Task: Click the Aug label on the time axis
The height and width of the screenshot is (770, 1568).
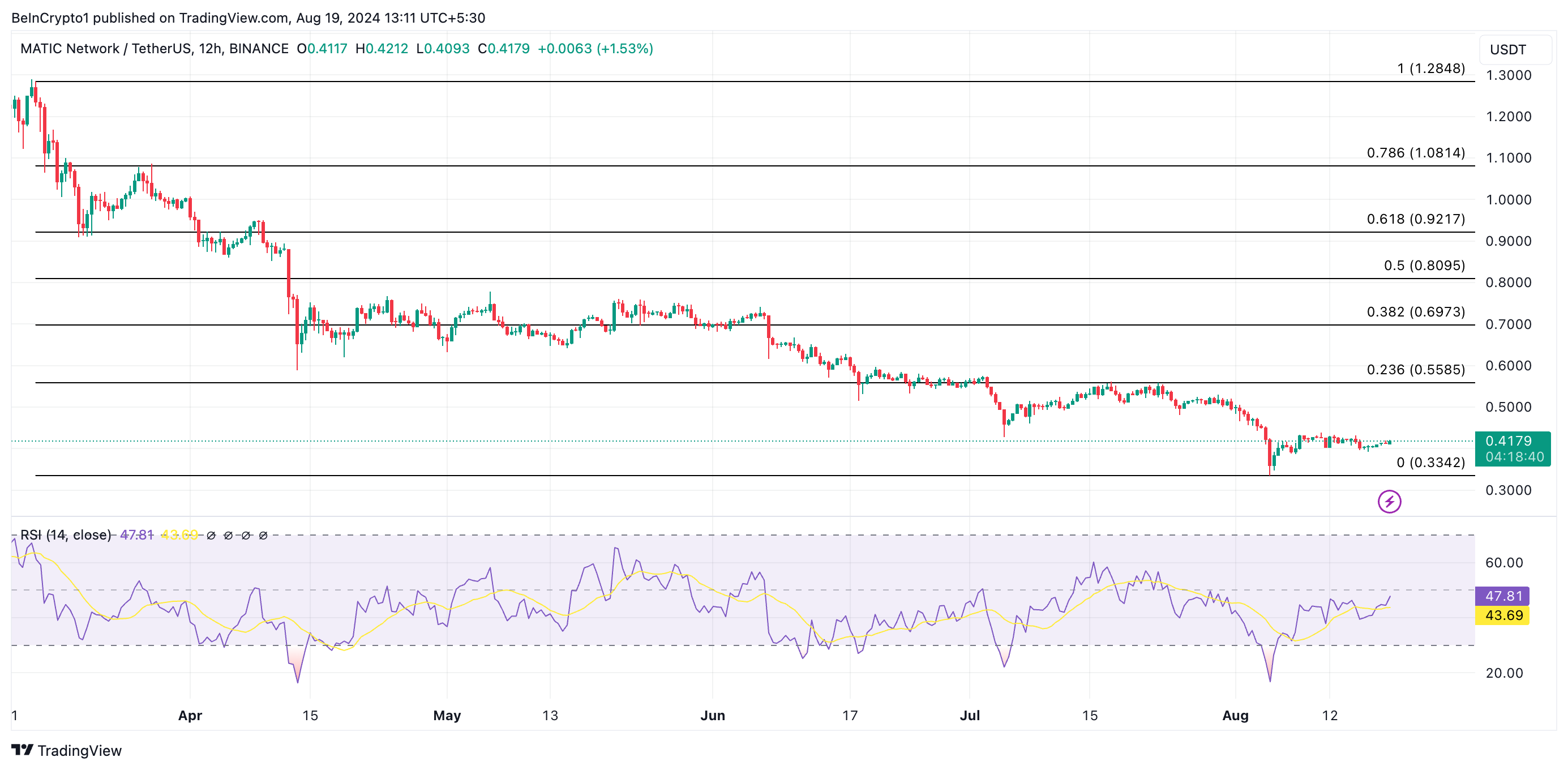Action: pos(1235,715)
